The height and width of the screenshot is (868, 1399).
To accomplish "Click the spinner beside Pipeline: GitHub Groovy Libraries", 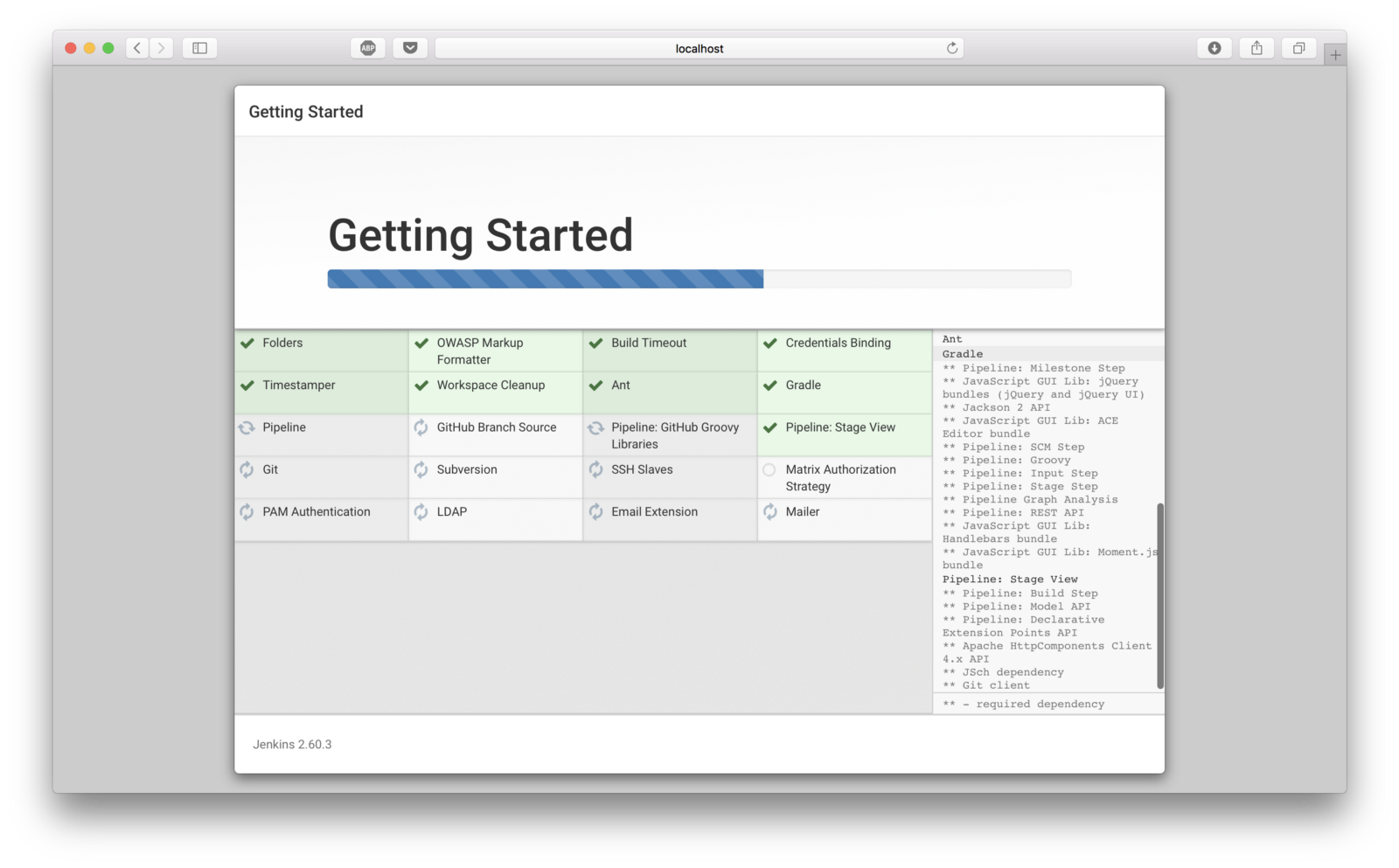I will coord(596,427).
